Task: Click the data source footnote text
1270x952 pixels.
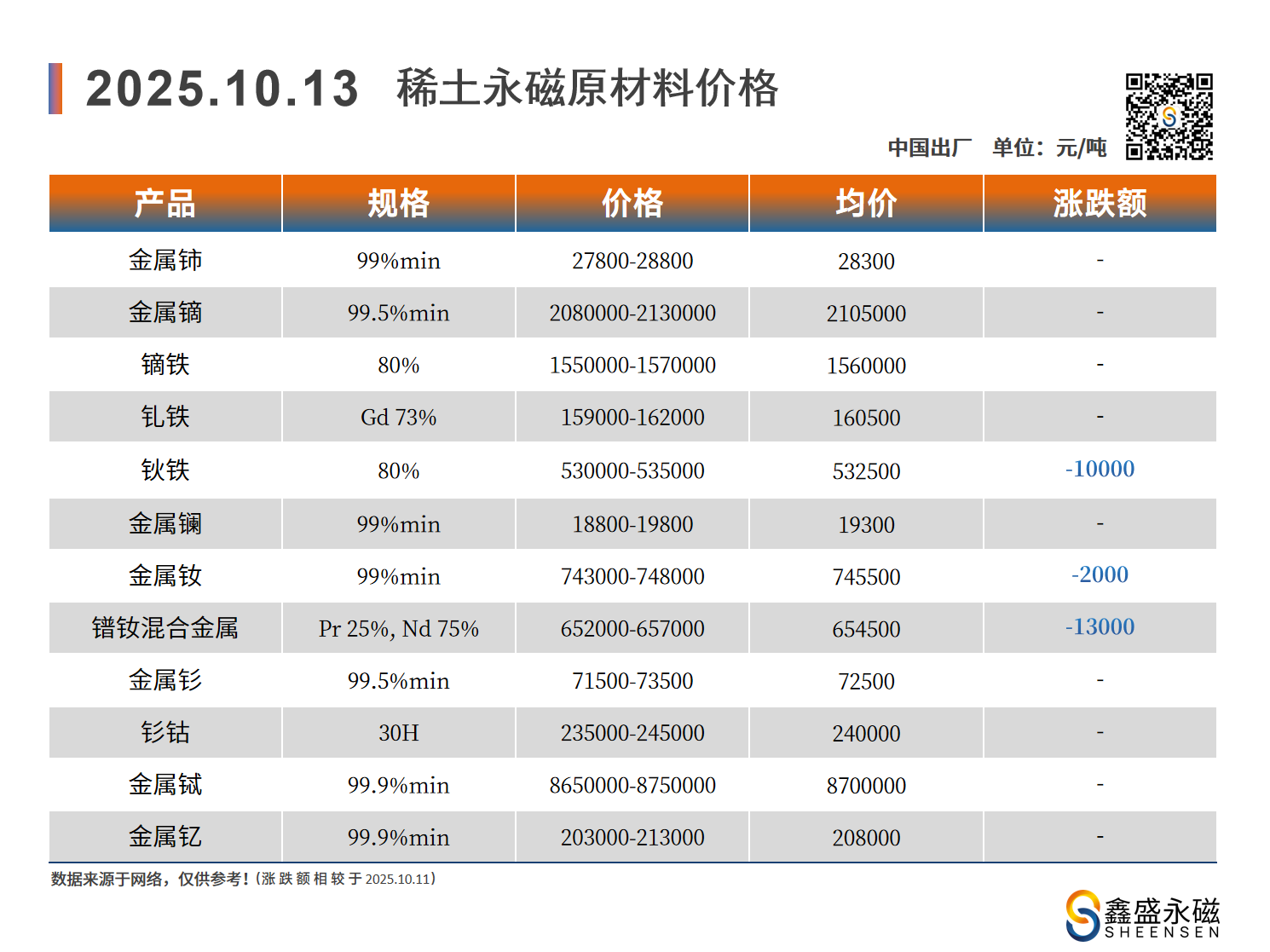Action: coord(243,879)
